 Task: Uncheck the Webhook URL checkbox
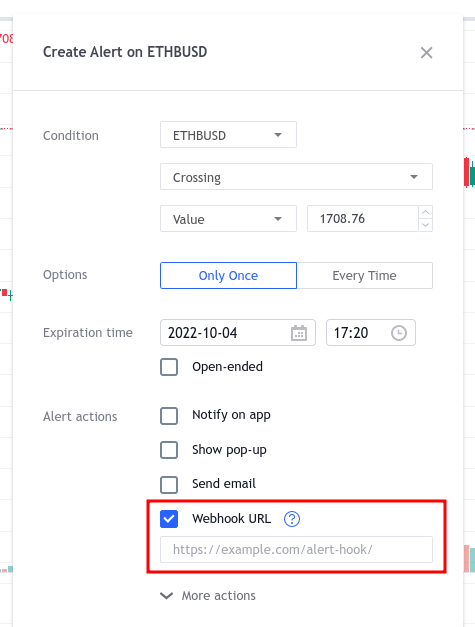169,519
